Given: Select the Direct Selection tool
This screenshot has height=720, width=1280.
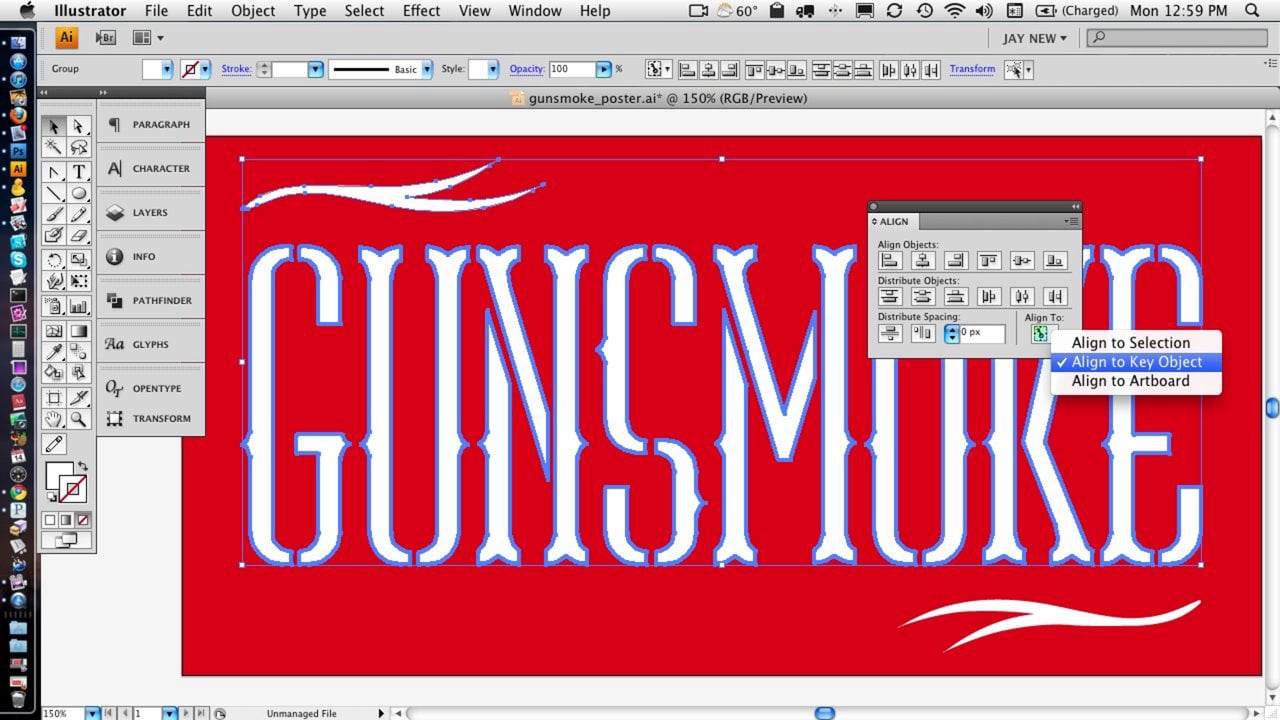Looking at the screenshot, I should click(79, 127).
